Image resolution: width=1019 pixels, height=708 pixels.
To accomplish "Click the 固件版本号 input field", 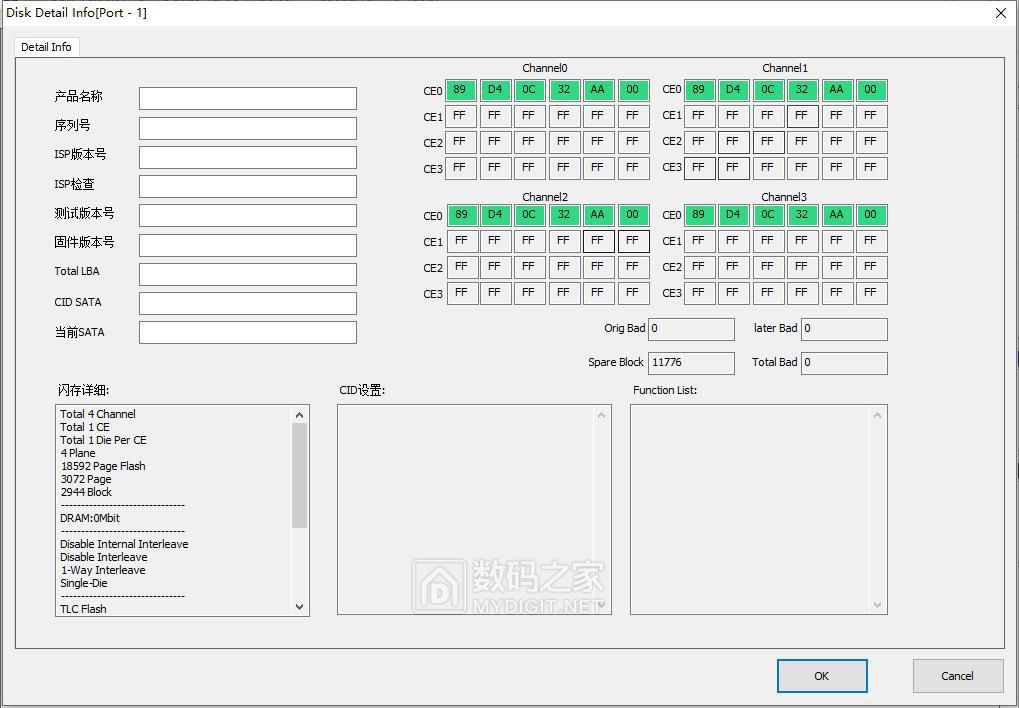I will point(247,245).
